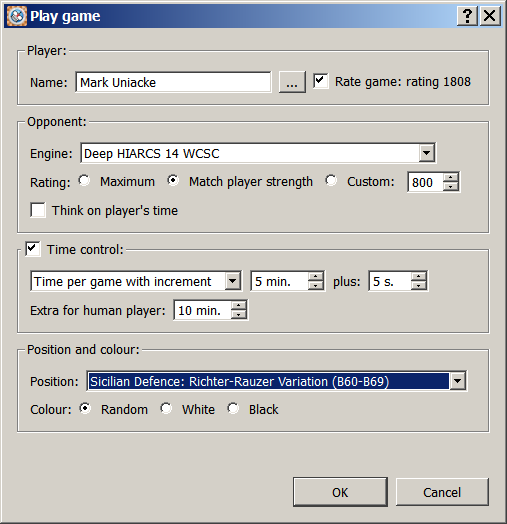Select the Maximum rating option
Image resolution: width=507 pixels, height=524 pixels.
[84, 181]
